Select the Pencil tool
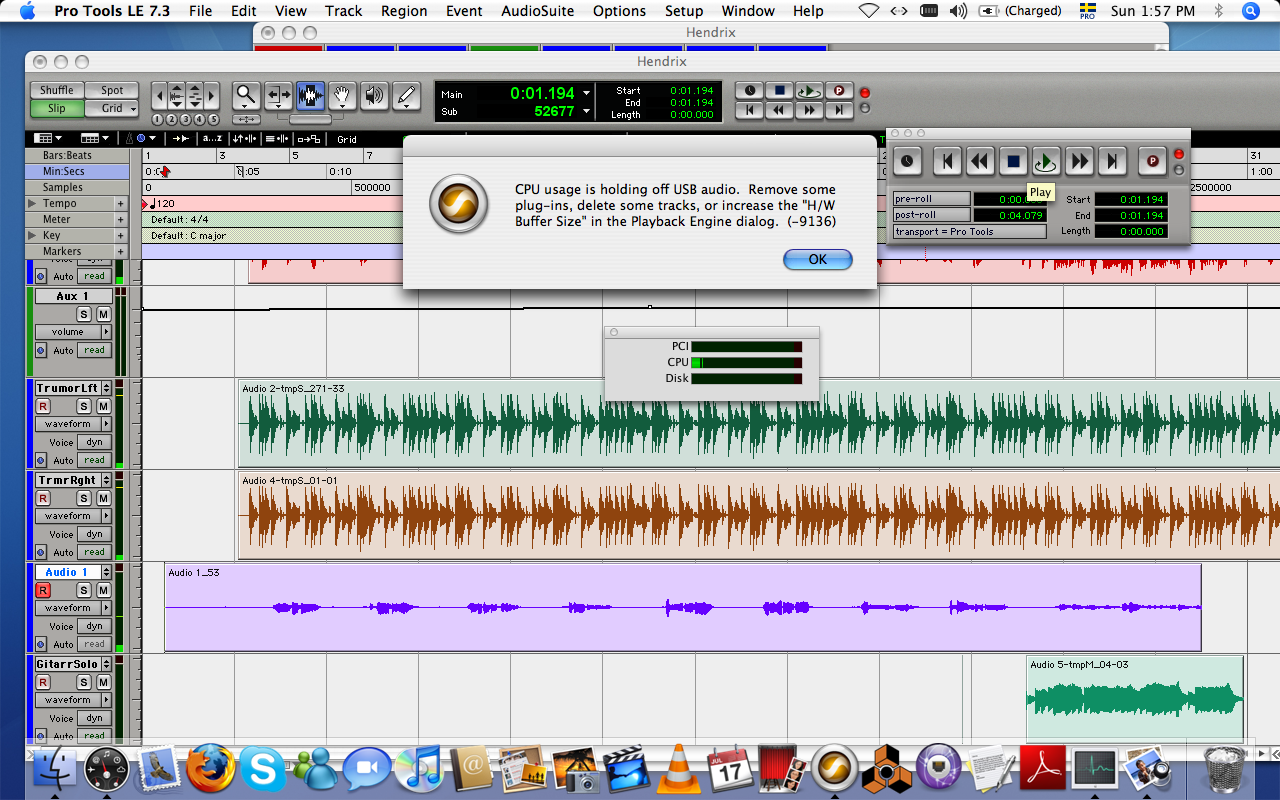The width and height of the screenshot is (1280, 800). (x=406, y=96)
